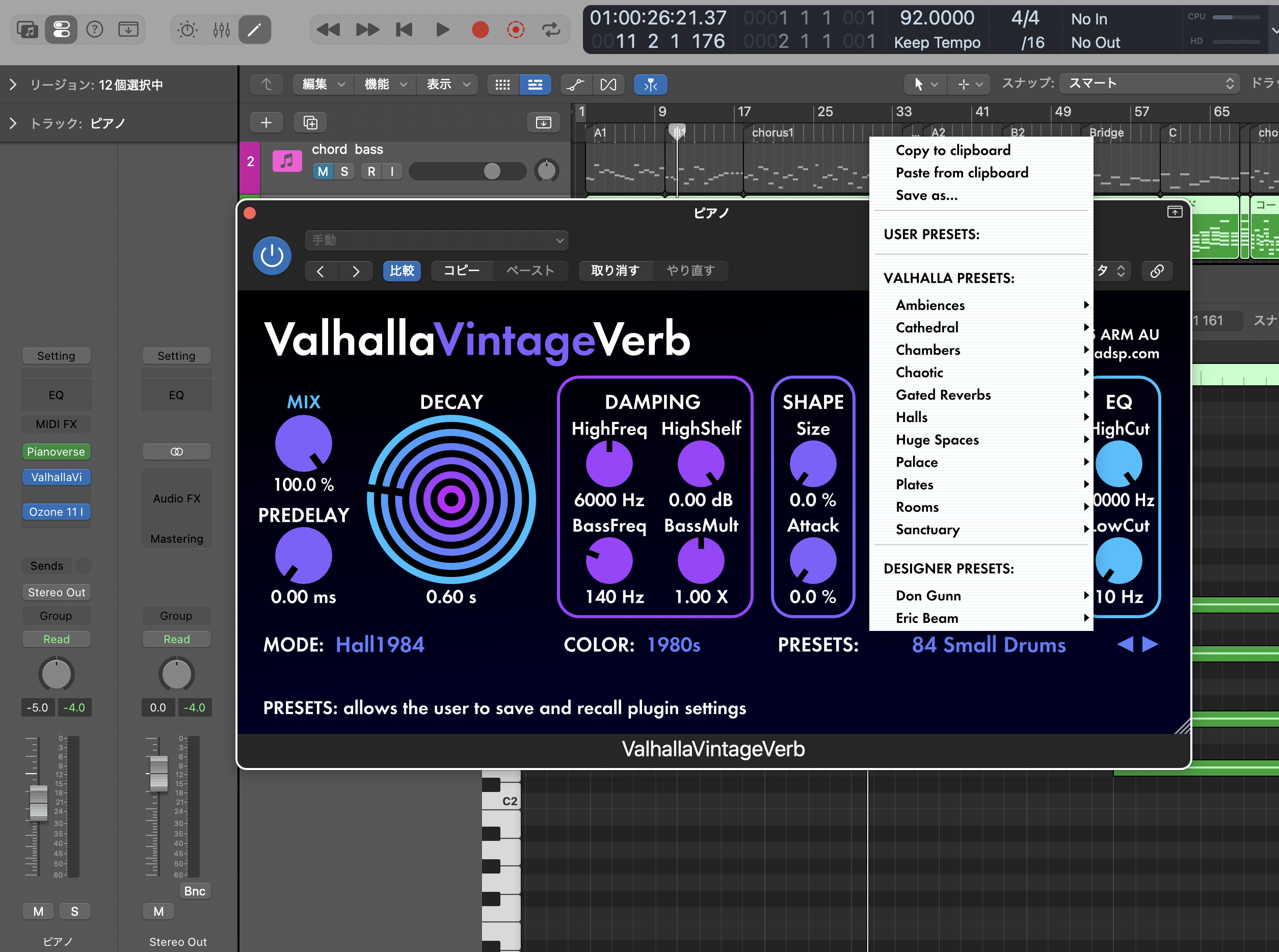Click the red Record button
Image resolution: width=1279 pixels, height=952 pixels.
480,30
